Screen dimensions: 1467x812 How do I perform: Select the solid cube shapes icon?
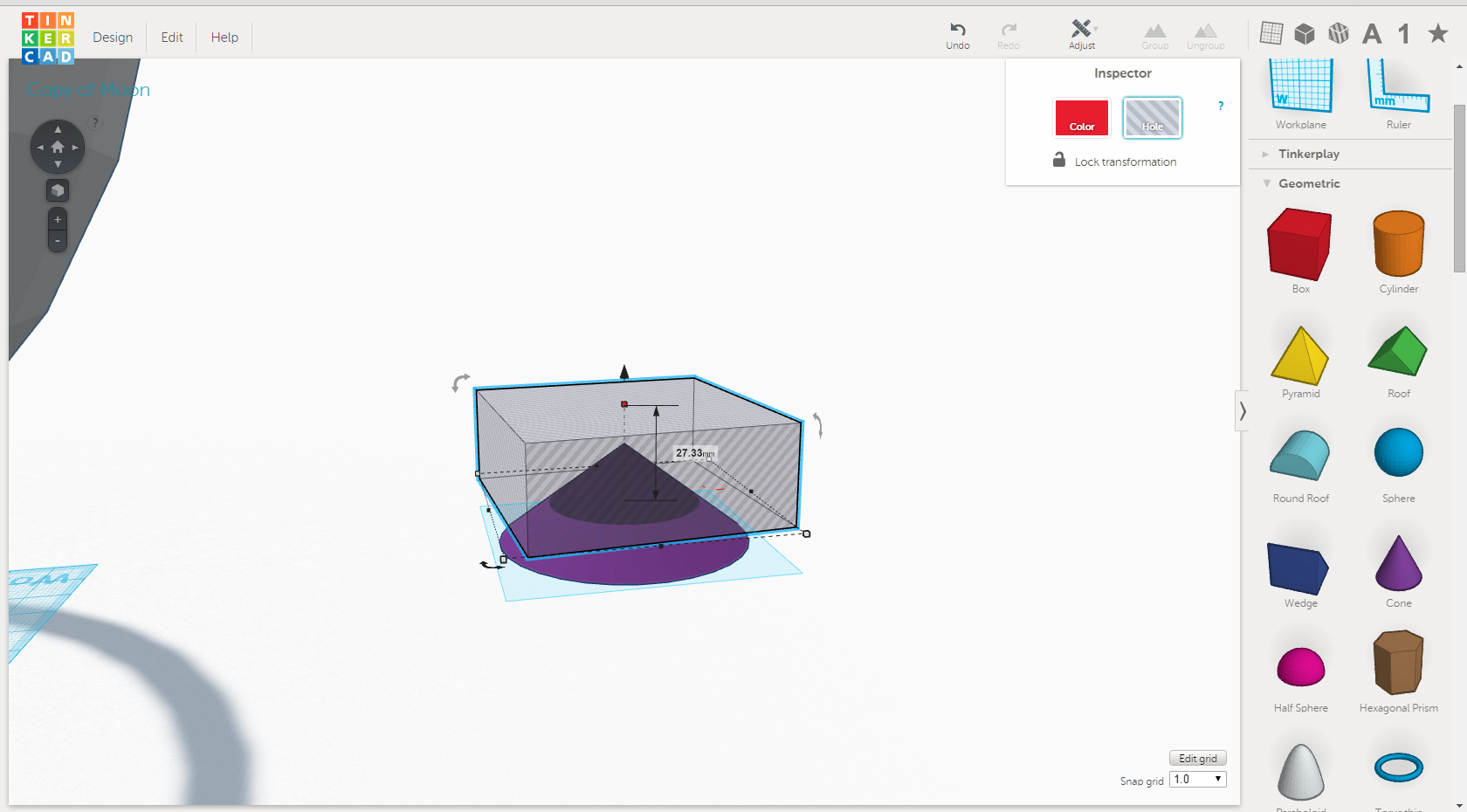(x=1305, y=33)
